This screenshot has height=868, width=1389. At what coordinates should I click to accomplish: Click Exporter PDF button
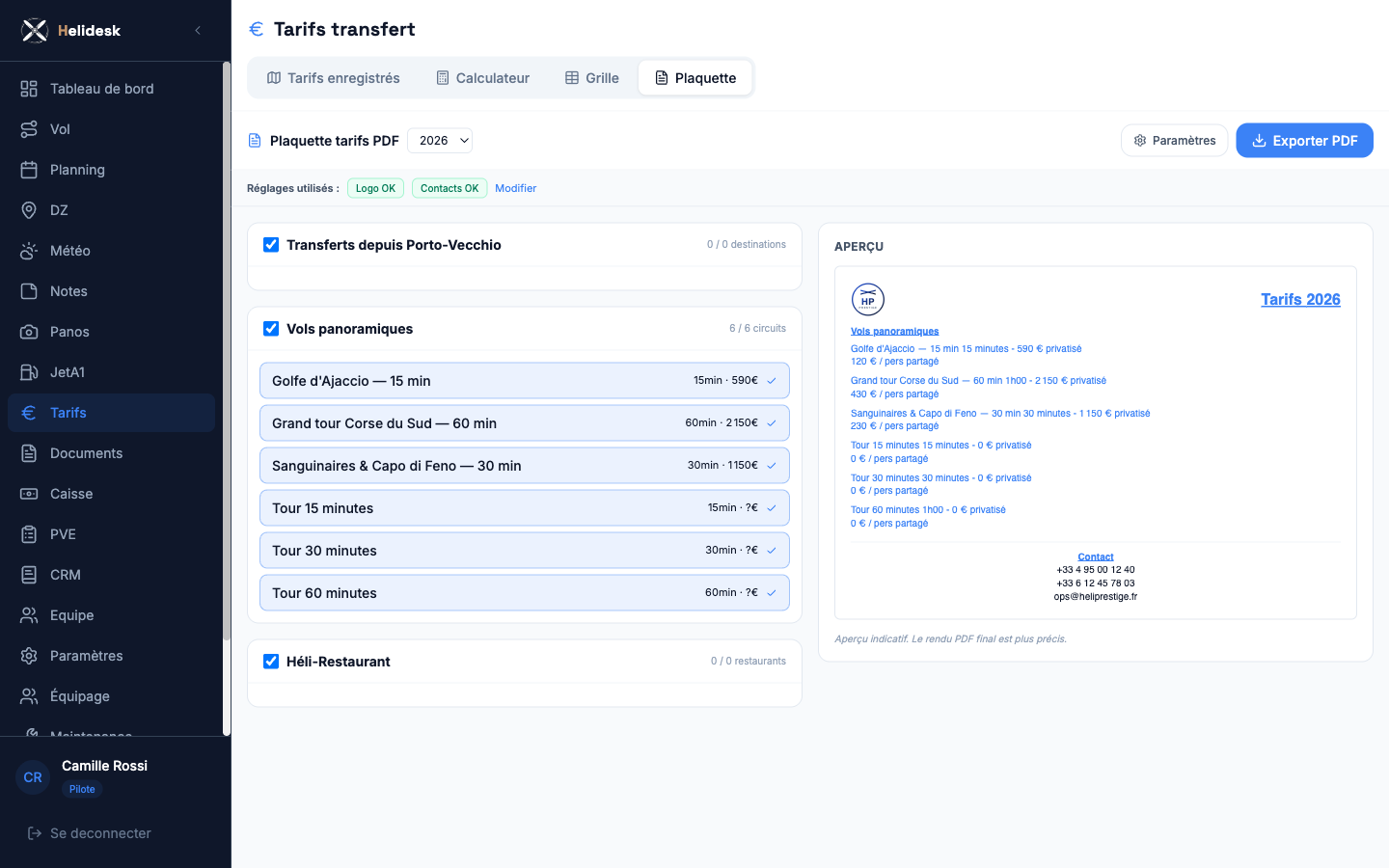tap(1304, 141)
